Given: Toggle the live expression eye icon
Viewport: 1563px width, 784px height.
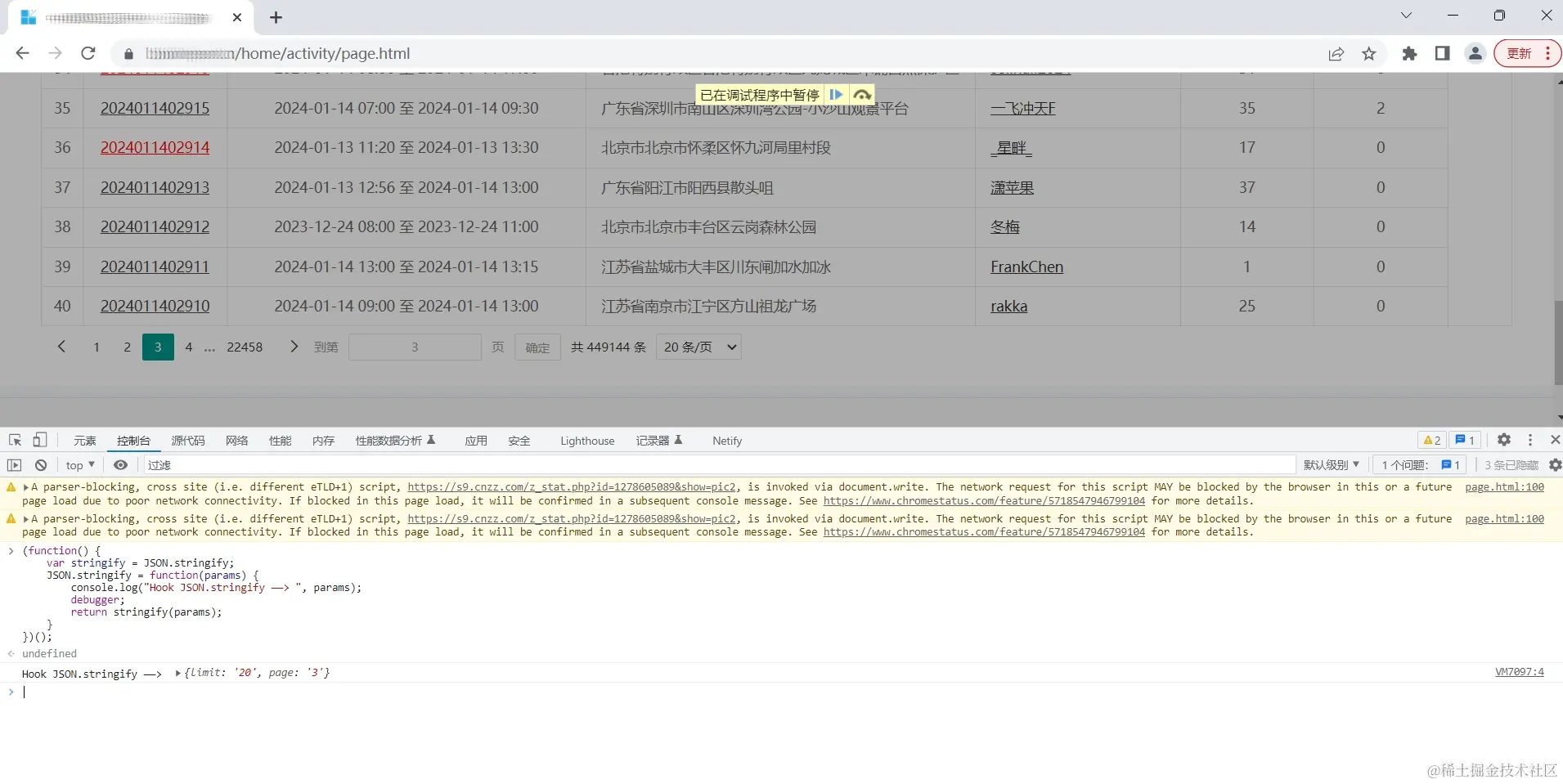Looking at the screenshot, I should coord(121,465).
